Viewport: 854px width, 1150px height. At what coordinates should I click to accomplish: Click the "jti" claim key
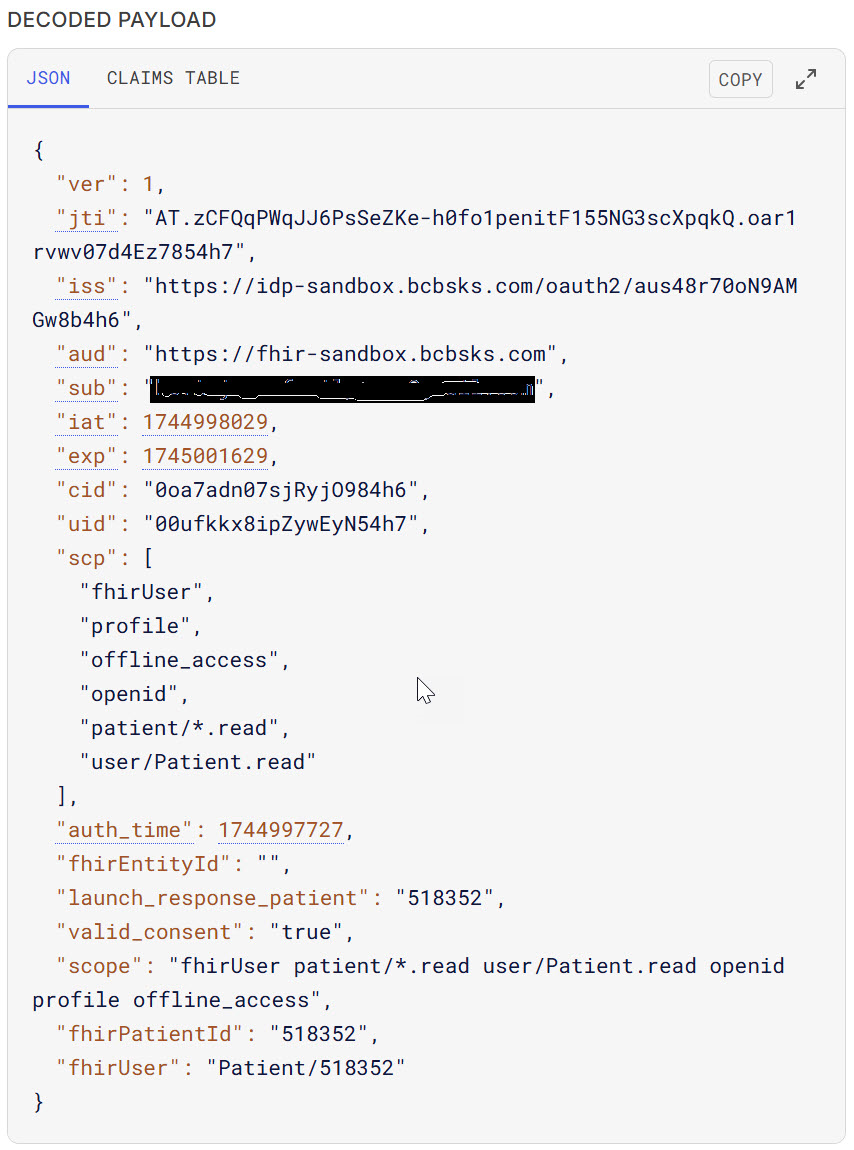tap(87, 218)
